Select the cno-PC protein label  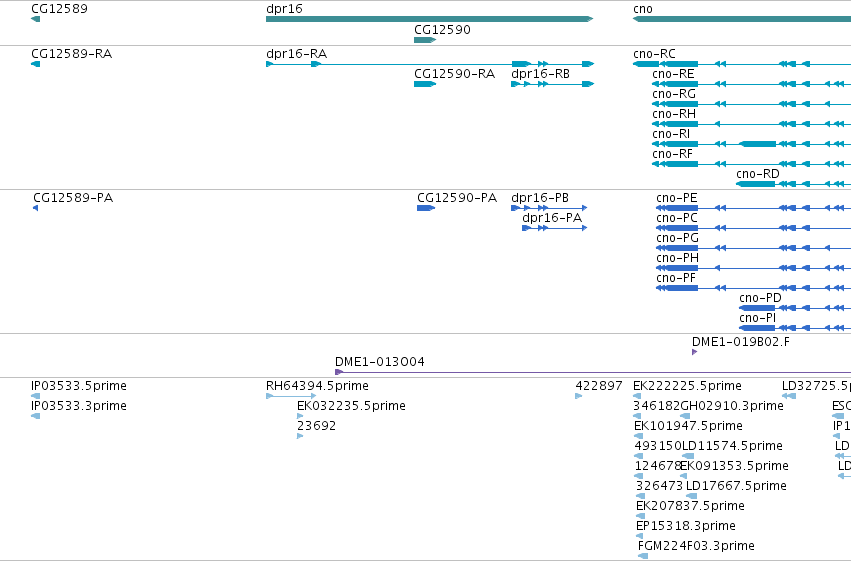click(677, 218)
